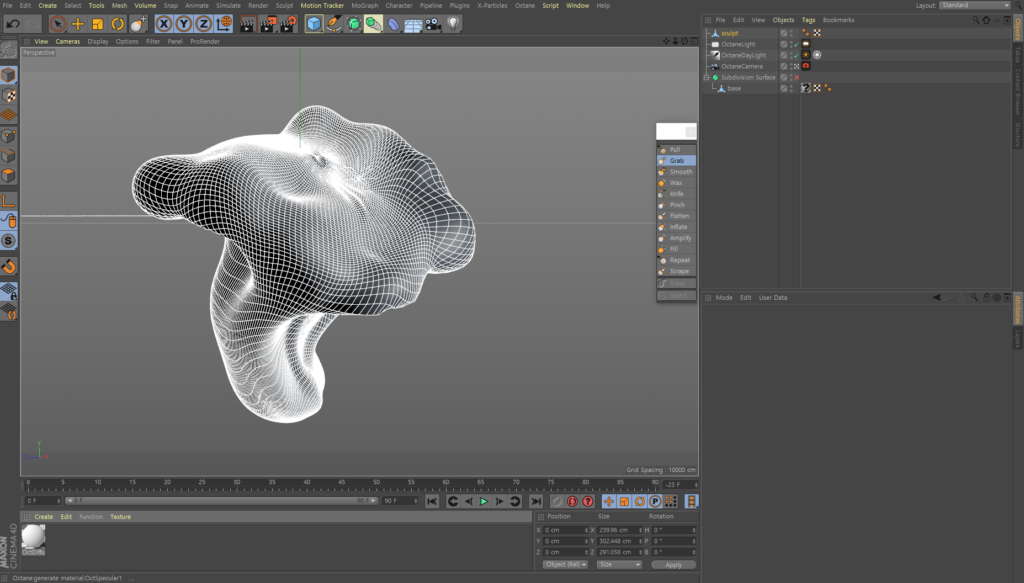Choose the Smooth sculpt brush
Viewport: 1024px width, 583px height.
pos(680,172)
